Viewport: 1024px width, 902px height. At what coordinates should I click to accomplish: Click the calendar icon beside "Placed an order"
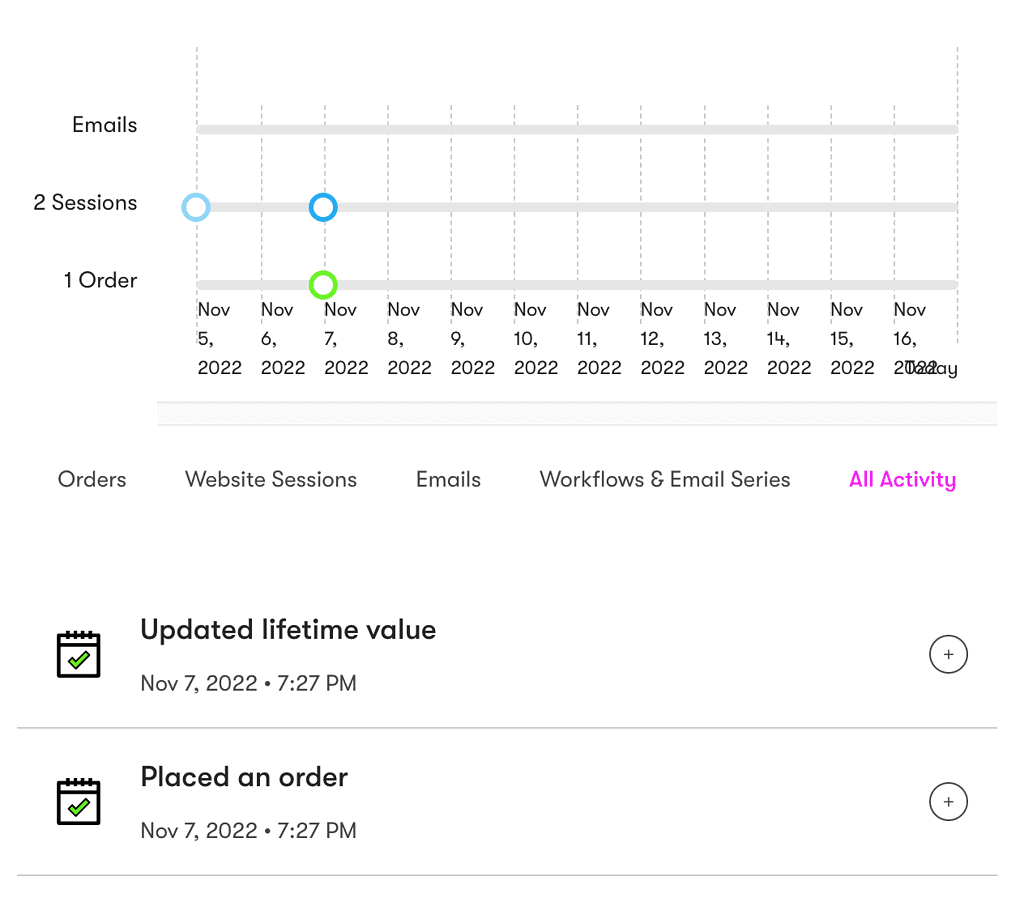[x=78, y=801]
